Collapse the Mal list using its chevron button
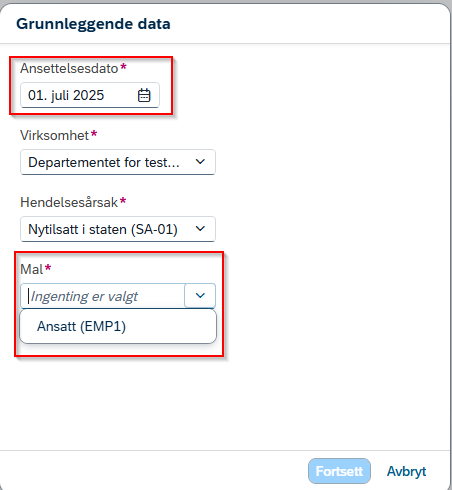Screen dimensions: 452x490 pyautogui.click(x=200, y=296)
